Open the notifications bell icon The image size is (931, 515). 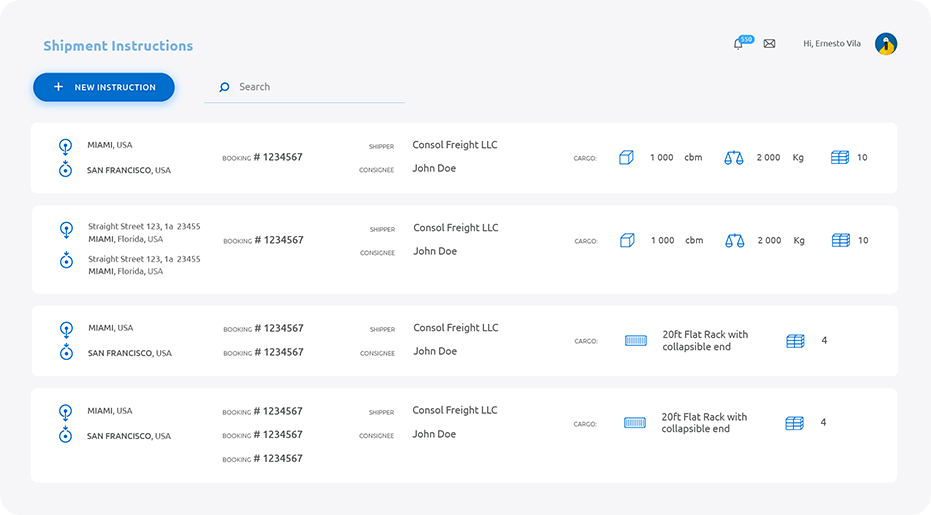[x=738, y=44]
